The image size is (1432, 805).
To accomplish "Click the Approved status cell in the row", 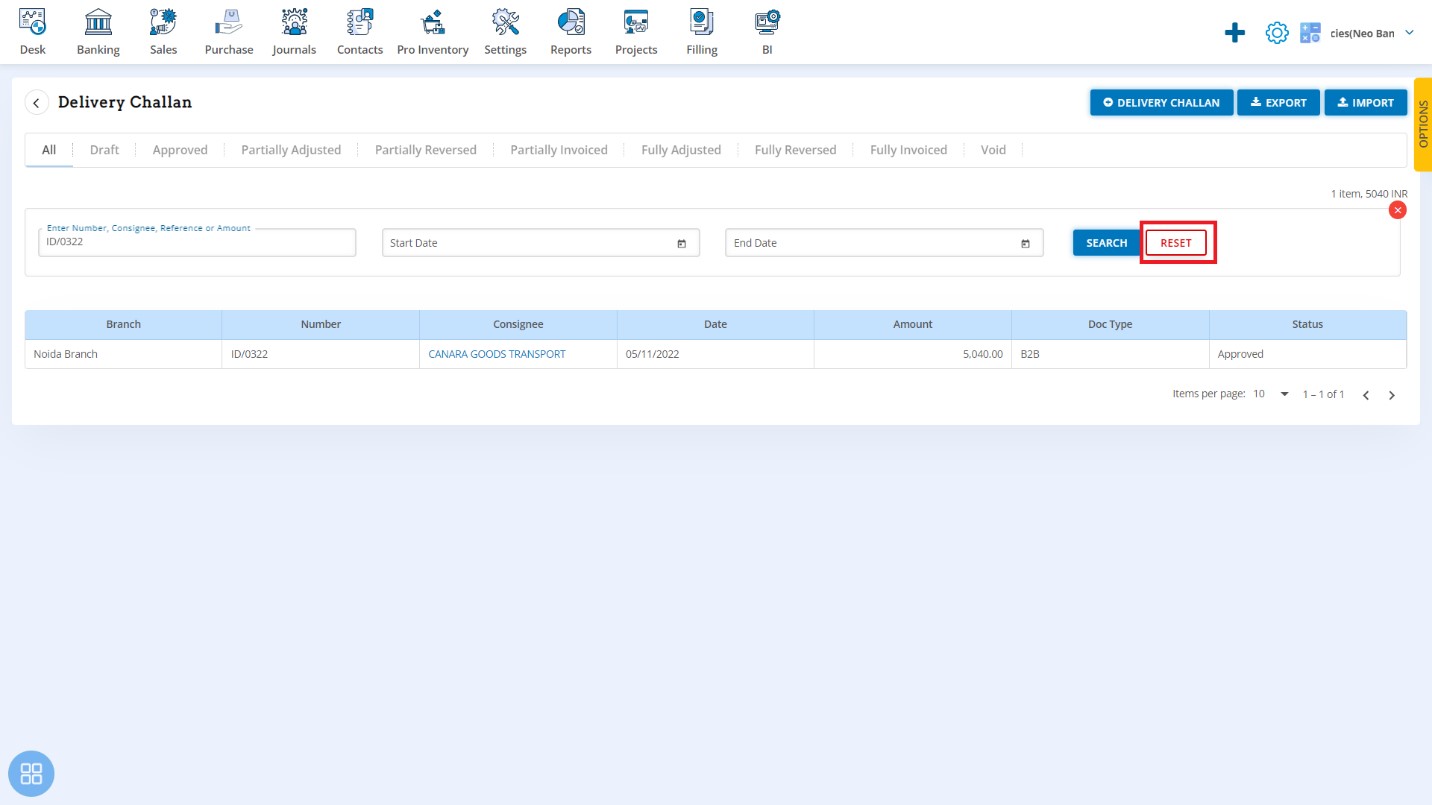I will click(1308, 354).
